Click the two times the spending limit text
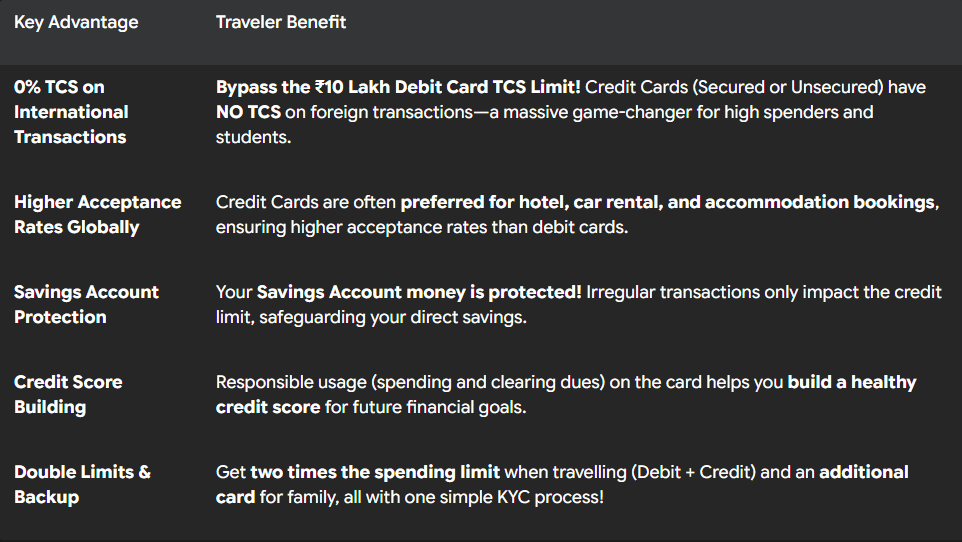 pos(375,473)
